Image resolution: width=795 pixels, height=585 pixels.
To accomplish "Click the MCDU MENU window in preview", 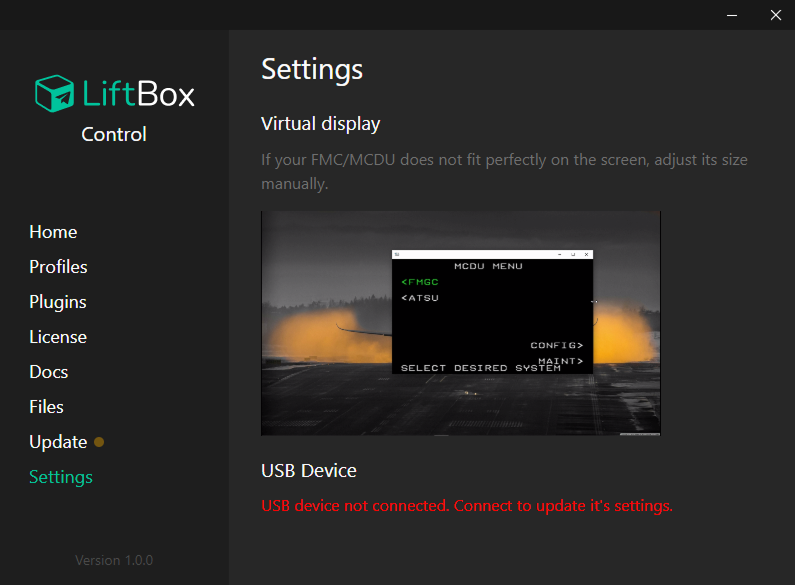I will [492, 312].
